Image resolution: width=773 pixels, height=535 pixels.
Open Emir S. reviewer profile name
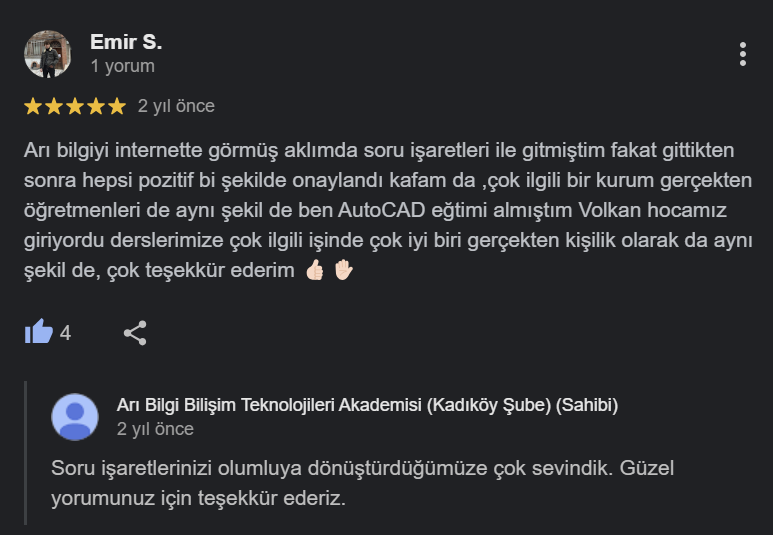click(125, 42)
